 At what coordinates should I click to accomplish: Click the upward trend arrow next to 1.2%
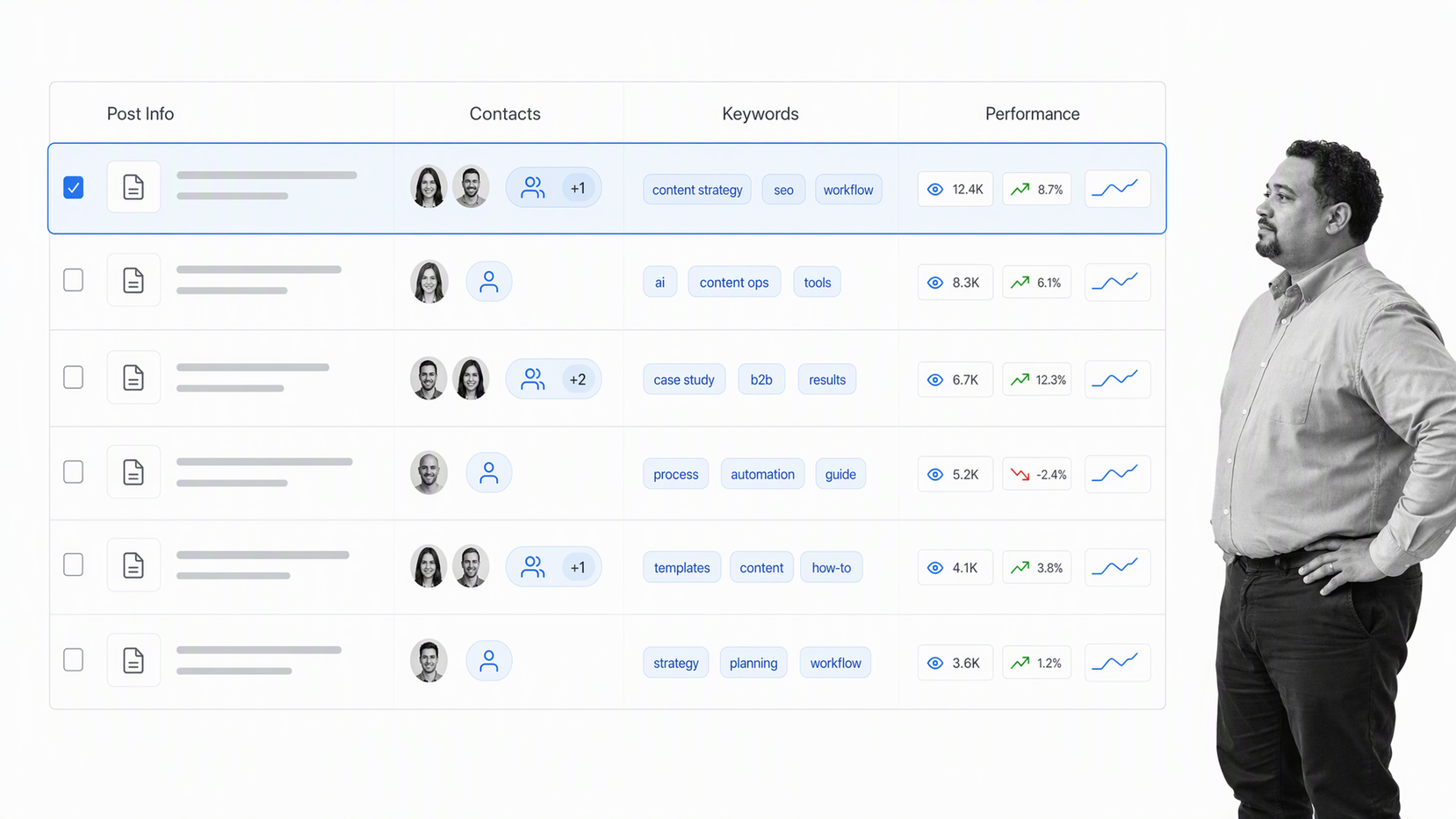pyautogui.click(x=1020, y=663)
